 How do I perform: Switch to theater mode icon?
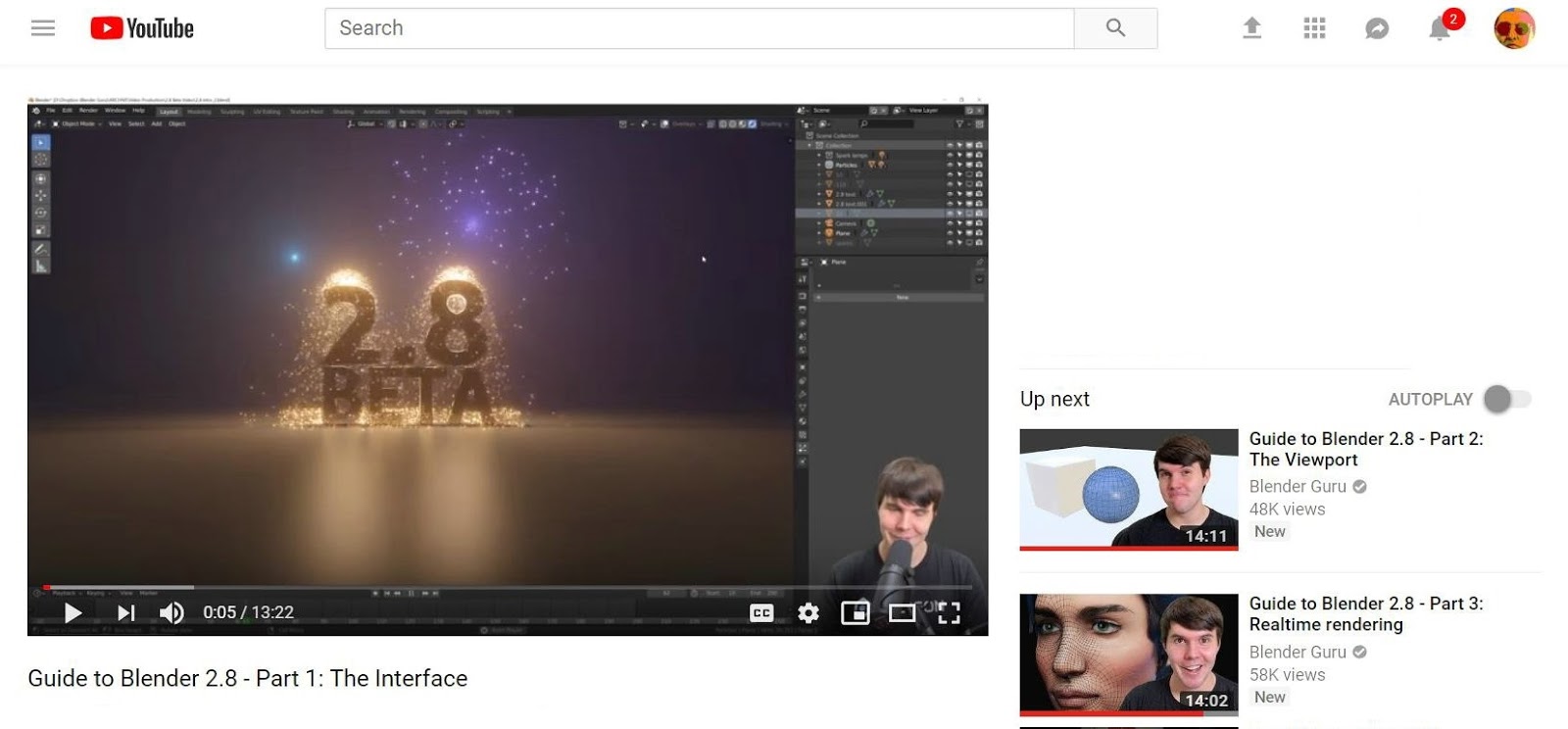click(903, 613)
